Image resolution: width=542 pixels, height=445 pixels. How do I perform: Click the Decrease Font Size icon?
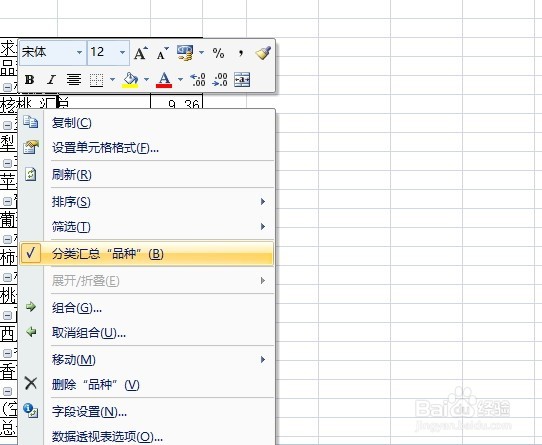162,53
